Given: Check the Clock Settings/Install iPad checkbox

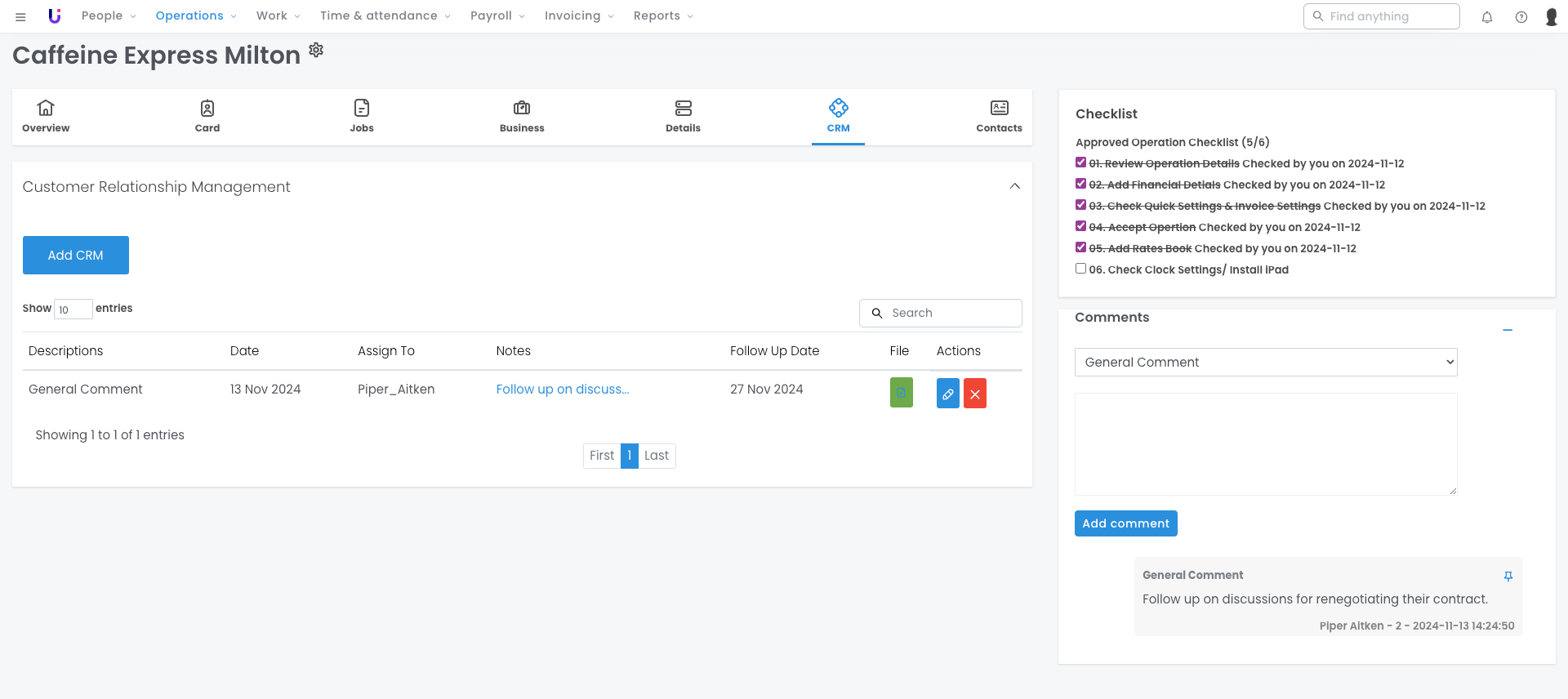Looking at the screenshot, I should [x=1080, y=269].
